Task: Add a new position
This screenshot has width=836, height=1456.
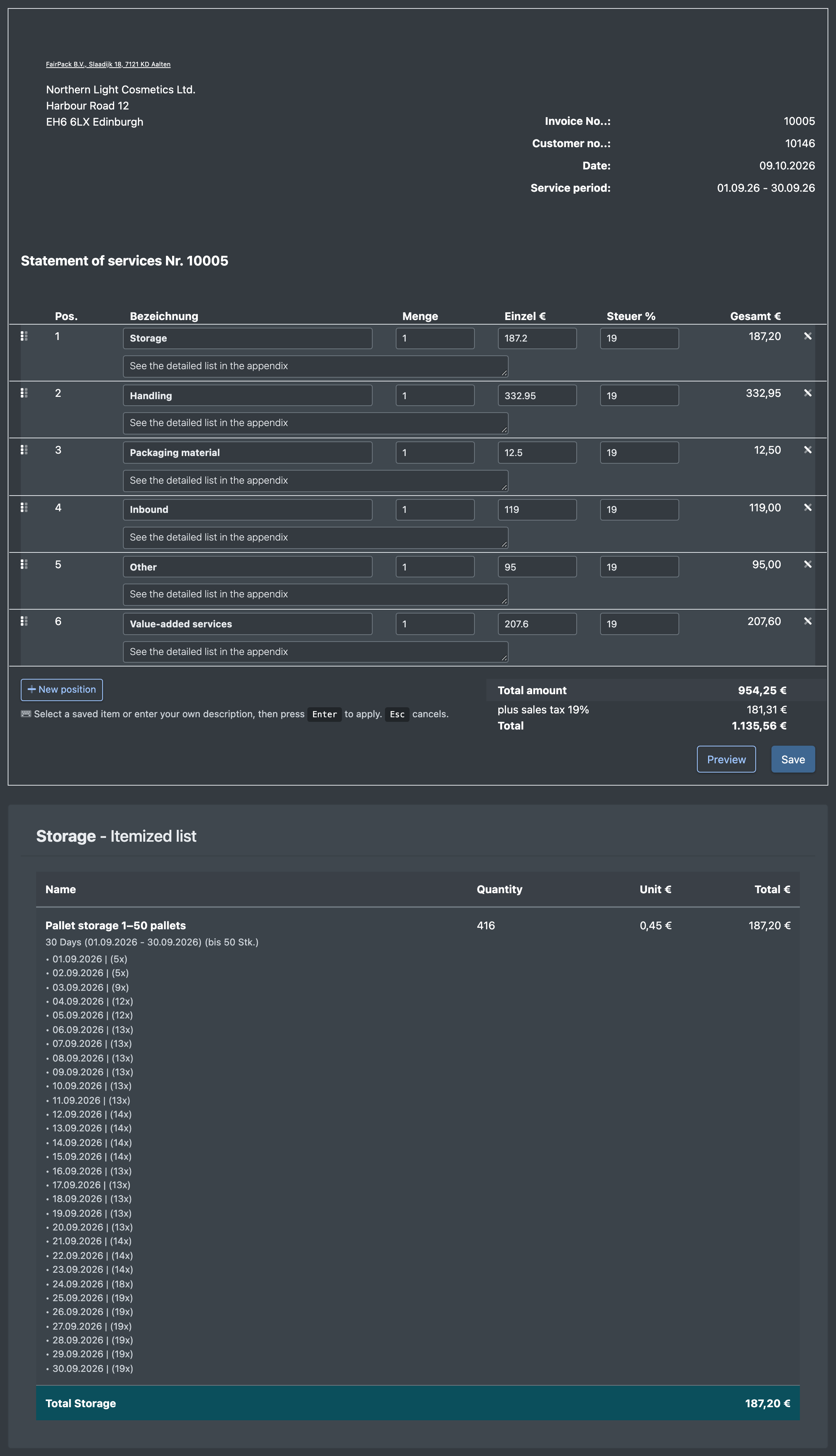Action: point(61,690)
